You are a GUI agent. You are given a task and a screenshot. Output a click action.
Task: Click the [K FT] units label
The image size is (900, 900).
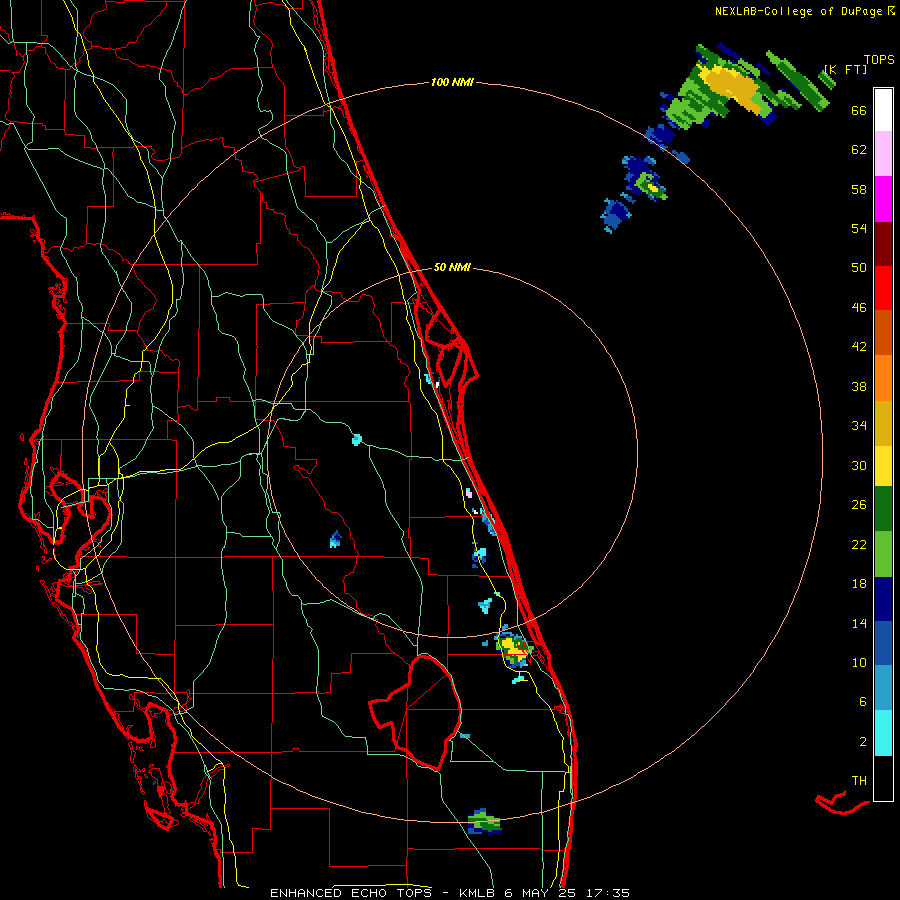point(845,69)
